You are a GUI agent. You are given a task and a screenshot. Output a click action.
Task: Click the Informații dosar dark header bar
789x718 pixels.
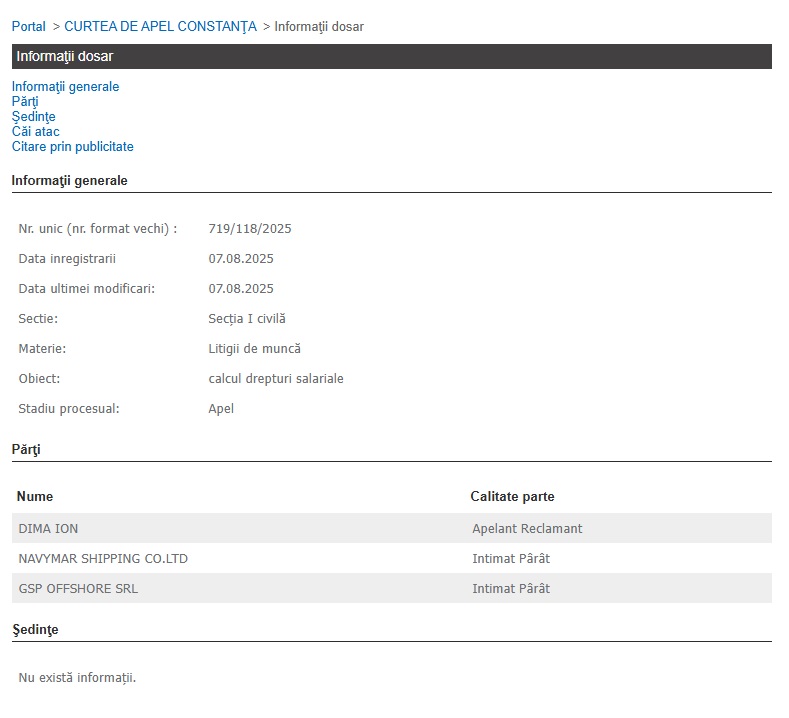click(x=391, y=56)
